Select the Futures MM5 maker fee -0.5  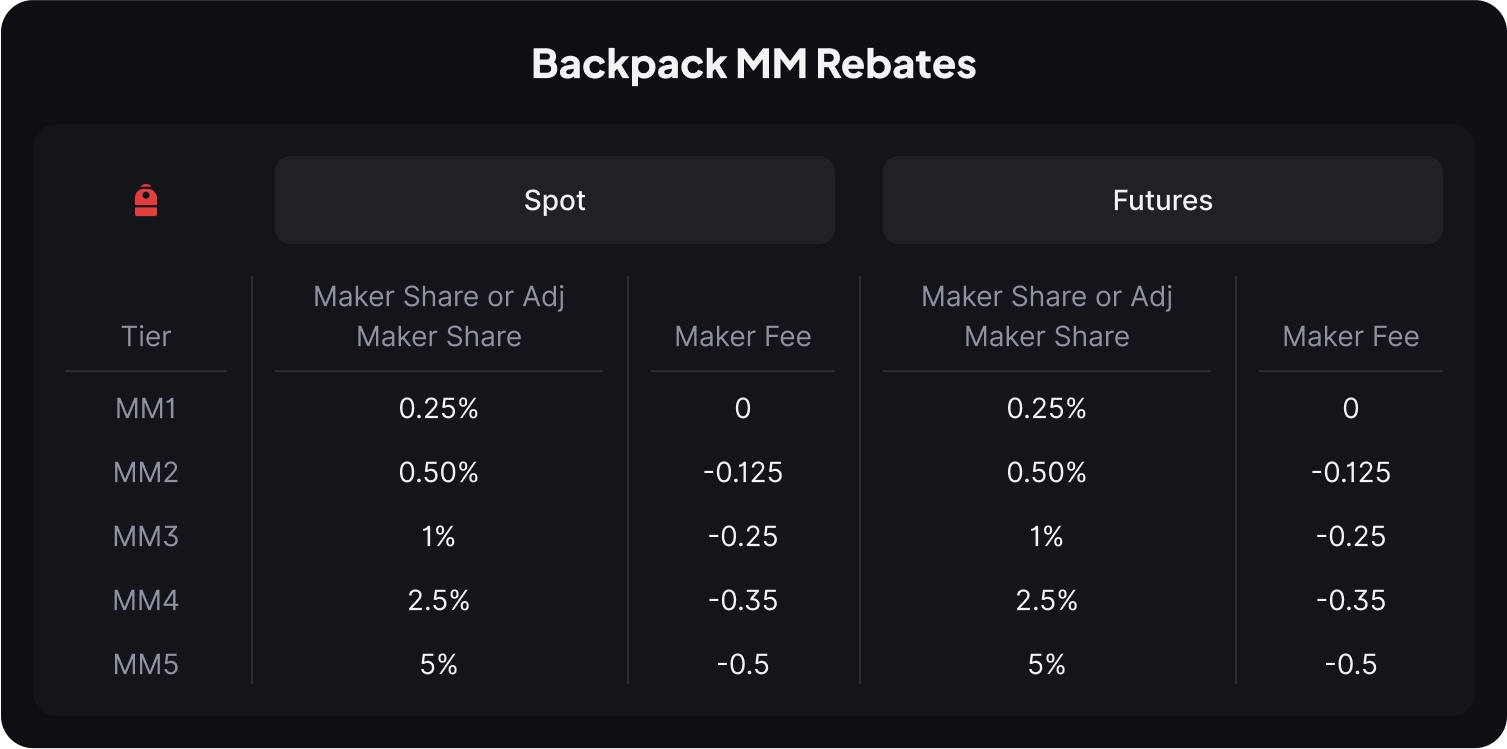[x=1350, y=664]
